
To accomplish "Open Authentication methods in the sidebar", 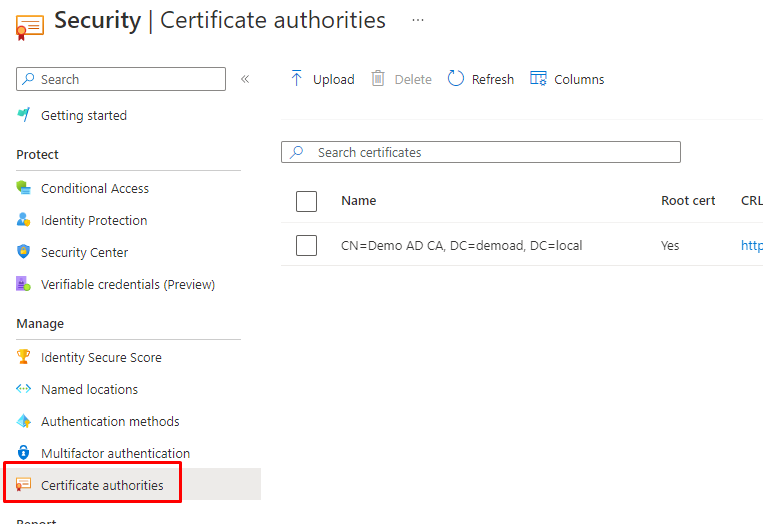I will coord(110,421).
